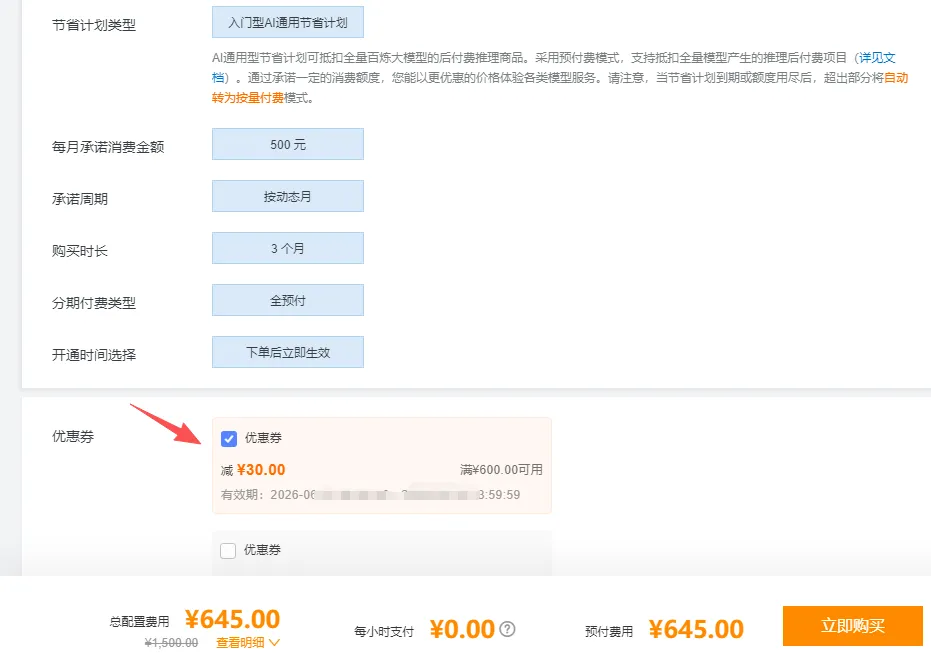This screenshot has width=931, height=653.
Task: Choose the 500 元 monthly commitment option
Action: pos(288,144)
